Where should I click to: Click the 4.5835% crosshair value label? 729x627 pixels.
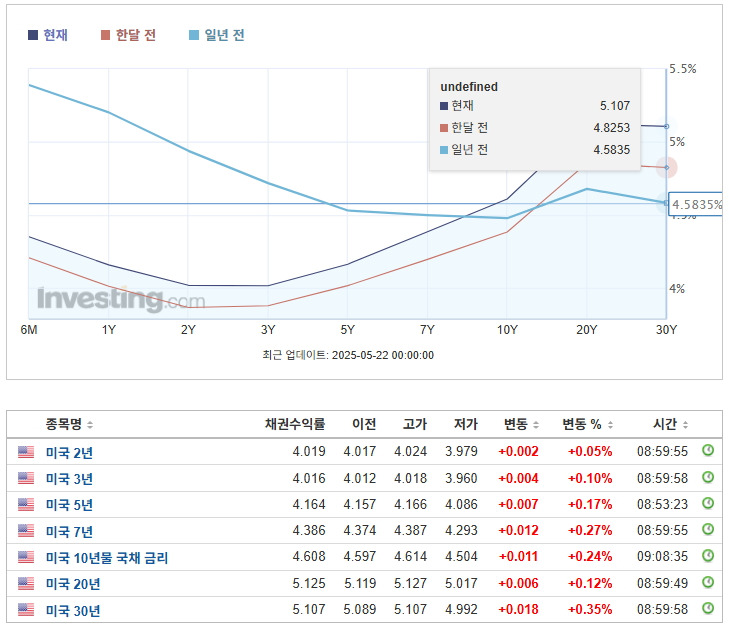click(696, 205)
